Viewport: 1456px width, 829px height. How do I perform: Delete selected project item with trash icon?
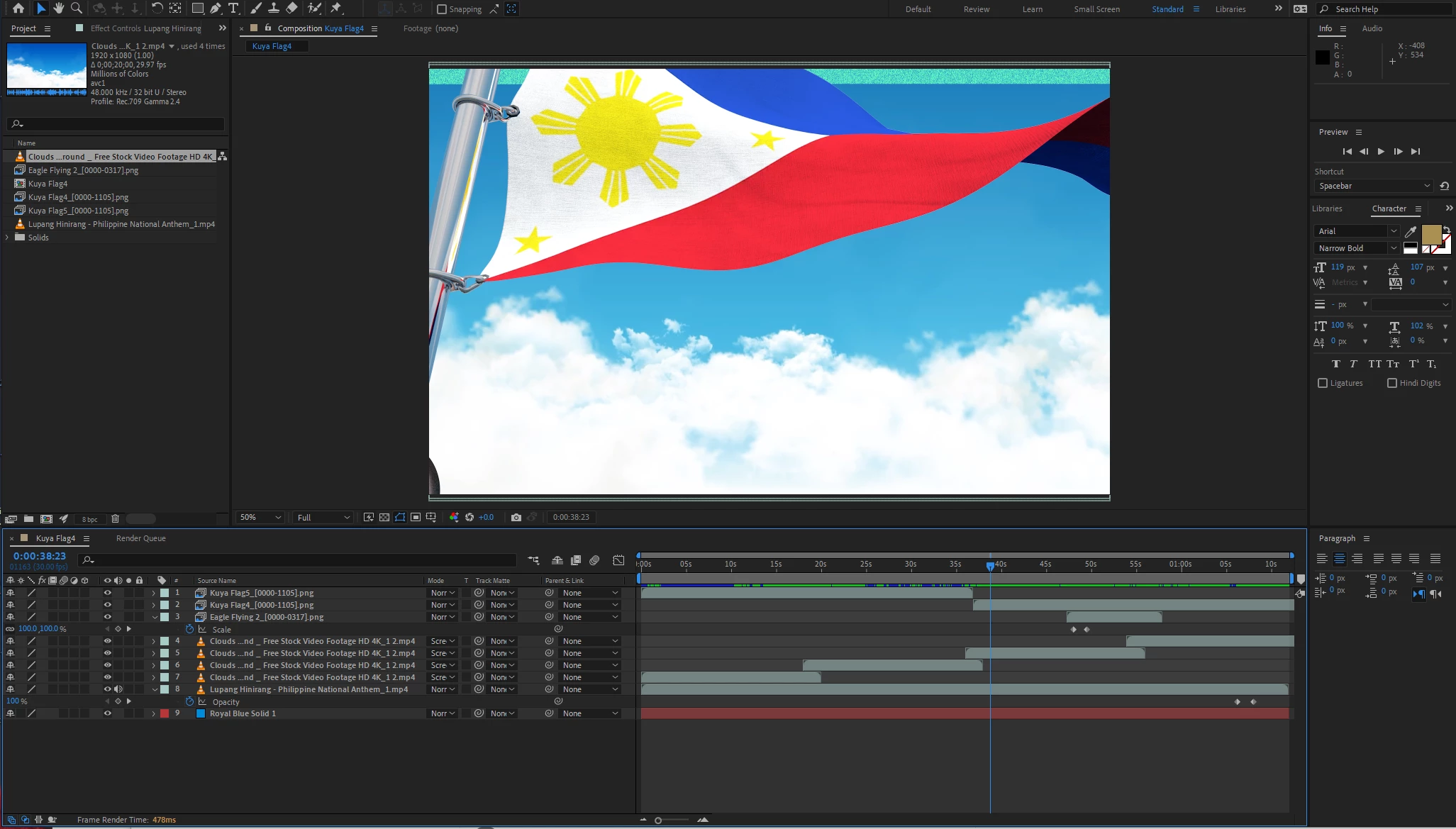tap(115, 519)
